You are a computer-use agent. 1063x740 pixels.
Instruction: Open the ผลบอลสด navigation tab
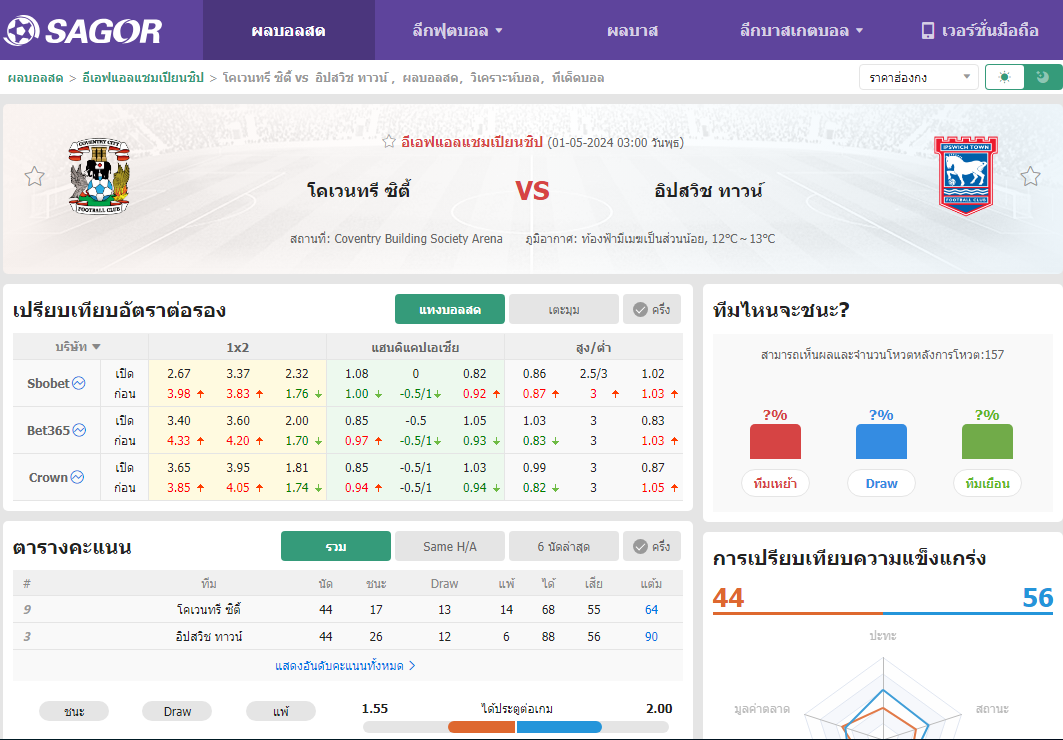point(288,30)
